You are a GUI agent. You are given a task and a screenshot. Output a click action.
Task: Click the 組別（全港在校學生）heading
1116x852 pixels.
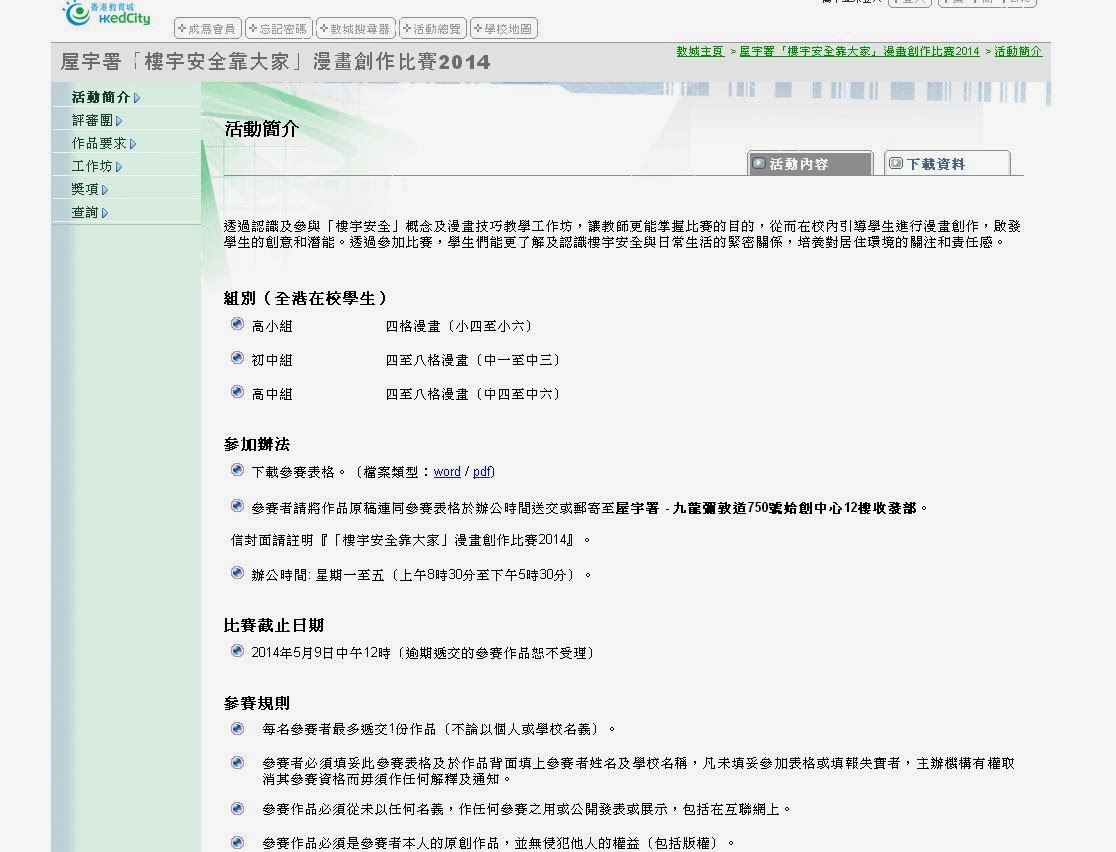click(x=307, y=298)
